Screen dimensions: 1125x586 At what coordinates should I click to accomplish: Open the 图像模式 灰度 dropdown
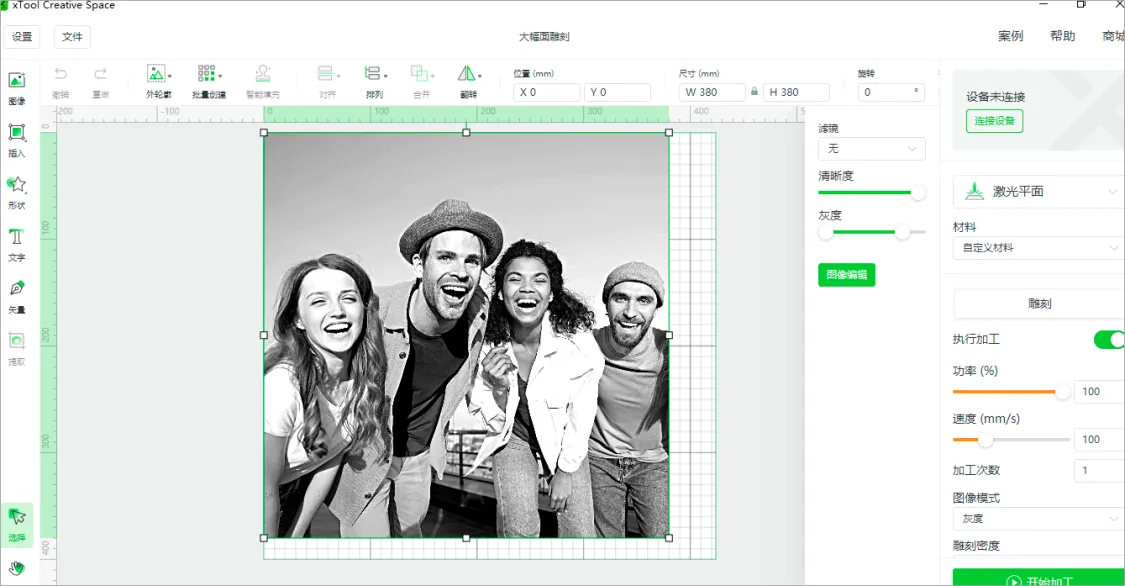tap(1038, 519)
